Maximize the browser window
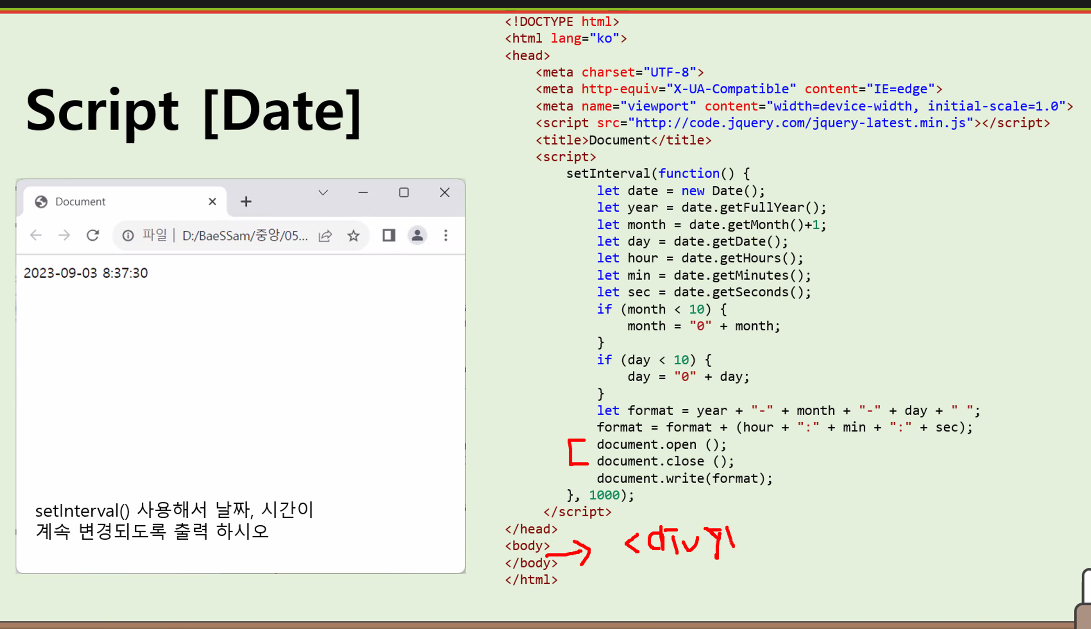Viewport: 1091px width, 629px height. coord(404,193)
